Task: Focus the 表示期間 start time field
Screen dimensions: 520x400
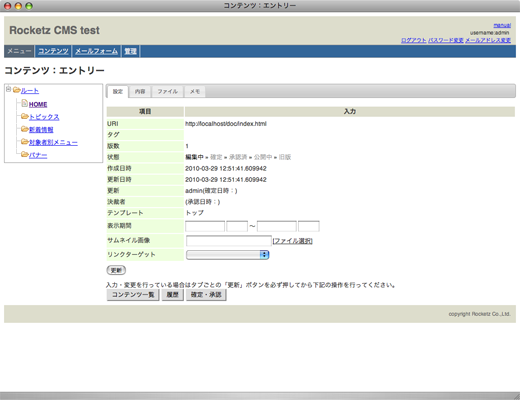Action: click(x=237, y=226)
